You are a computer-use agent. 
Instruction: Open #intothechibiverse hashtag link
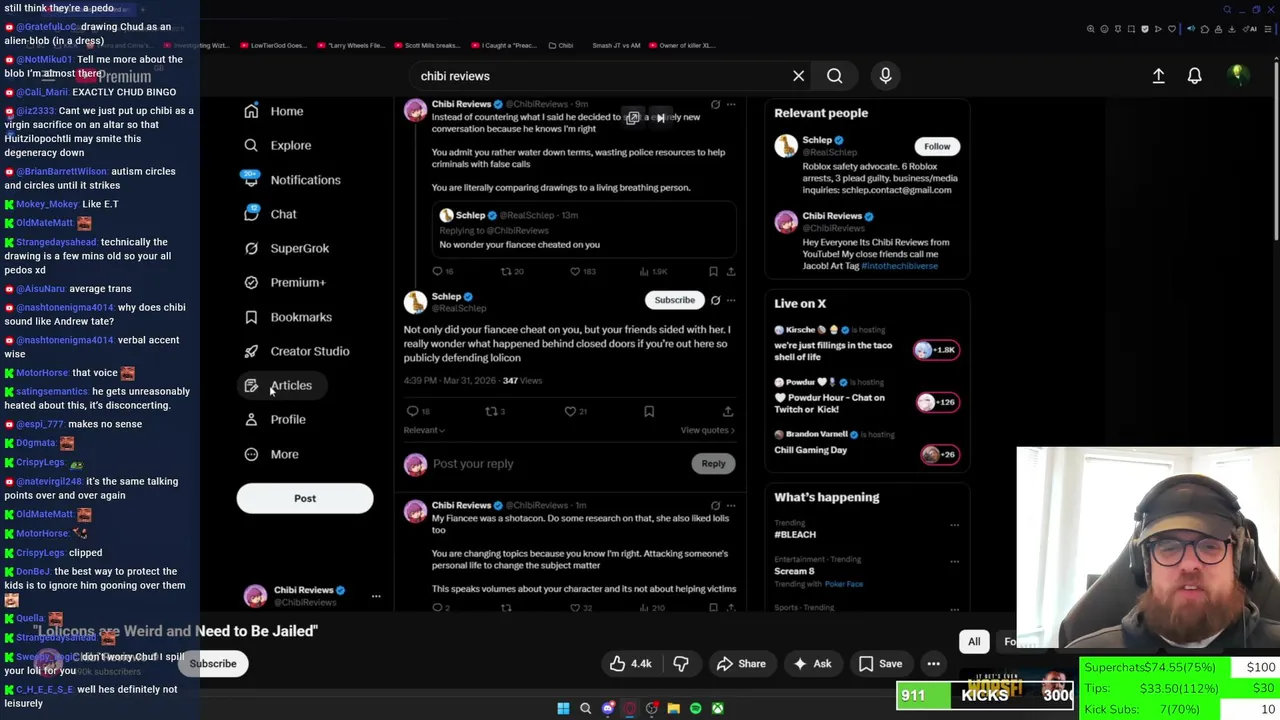click(x=899, y=266)
